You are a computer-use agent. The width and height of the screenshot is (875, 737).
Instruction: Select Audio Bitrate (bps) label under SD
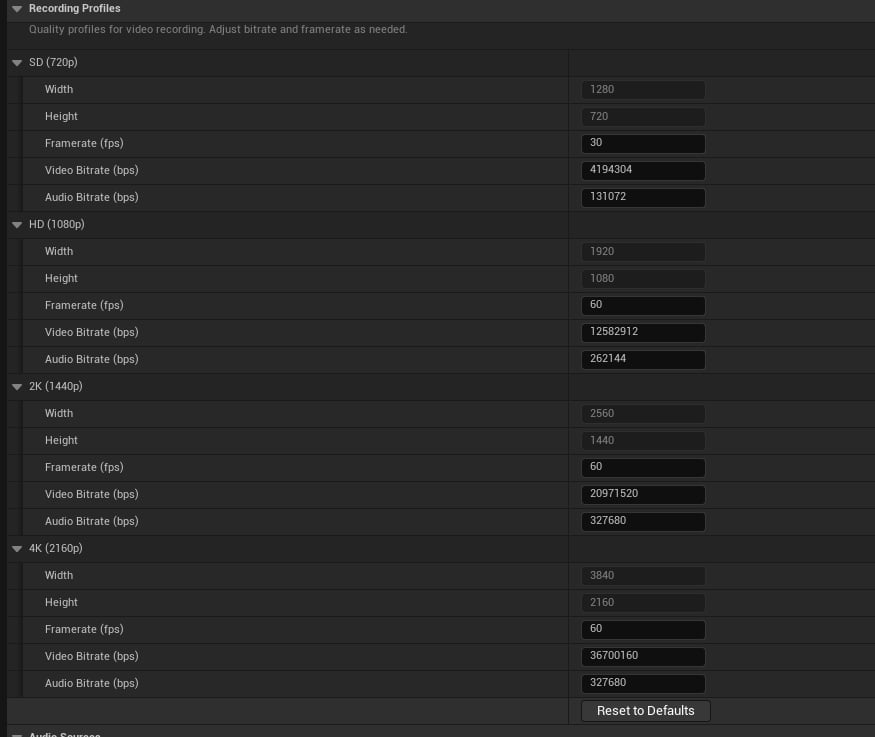click(92, 197)
